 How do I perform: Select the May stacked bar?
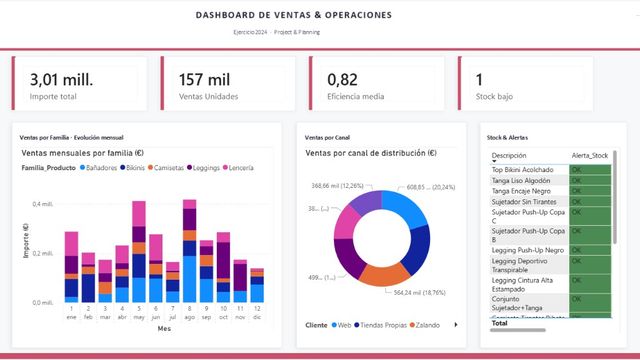[x=139, y=251]
